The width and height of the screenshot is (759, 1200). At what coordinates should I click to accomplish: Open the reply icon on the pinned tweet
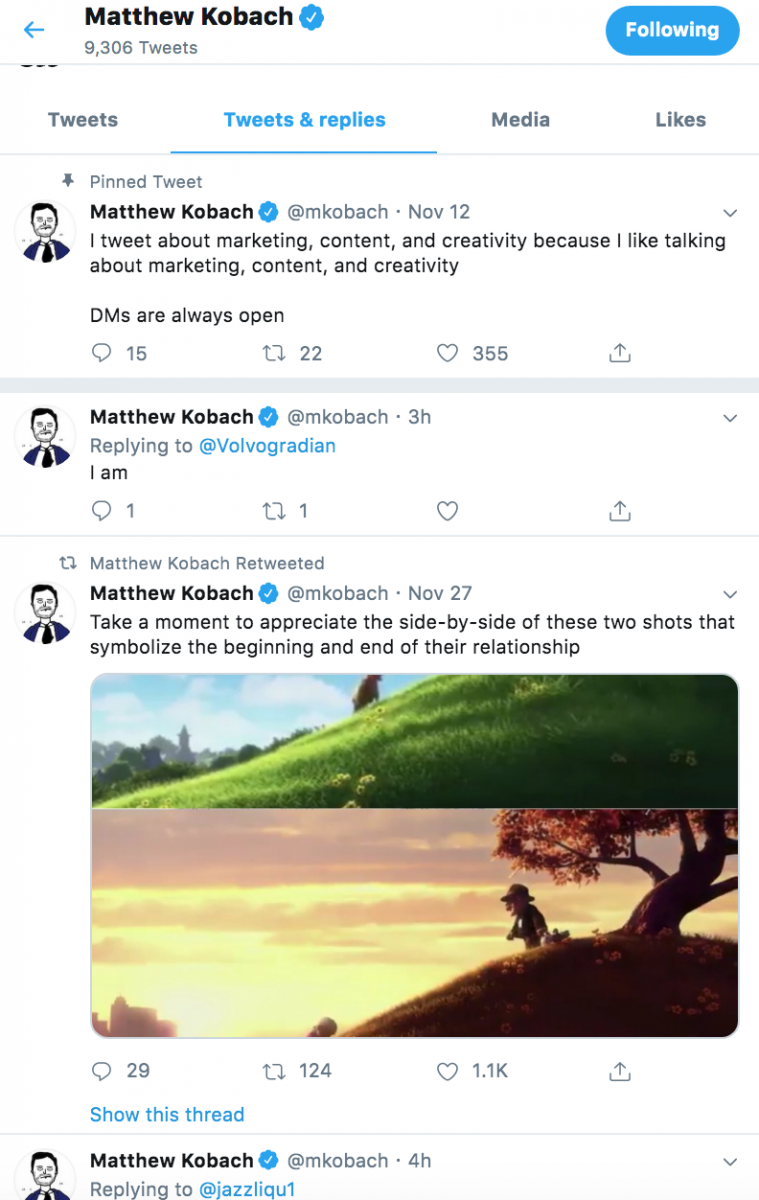[100, 353]
